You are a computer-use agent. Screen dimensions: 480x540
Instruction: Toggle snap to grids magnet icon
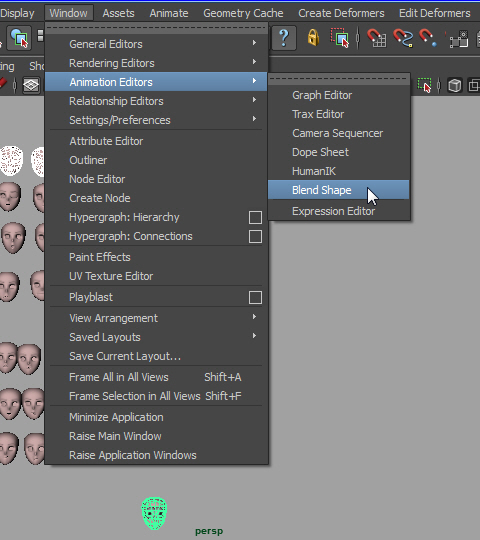click(x=377, y=38)
